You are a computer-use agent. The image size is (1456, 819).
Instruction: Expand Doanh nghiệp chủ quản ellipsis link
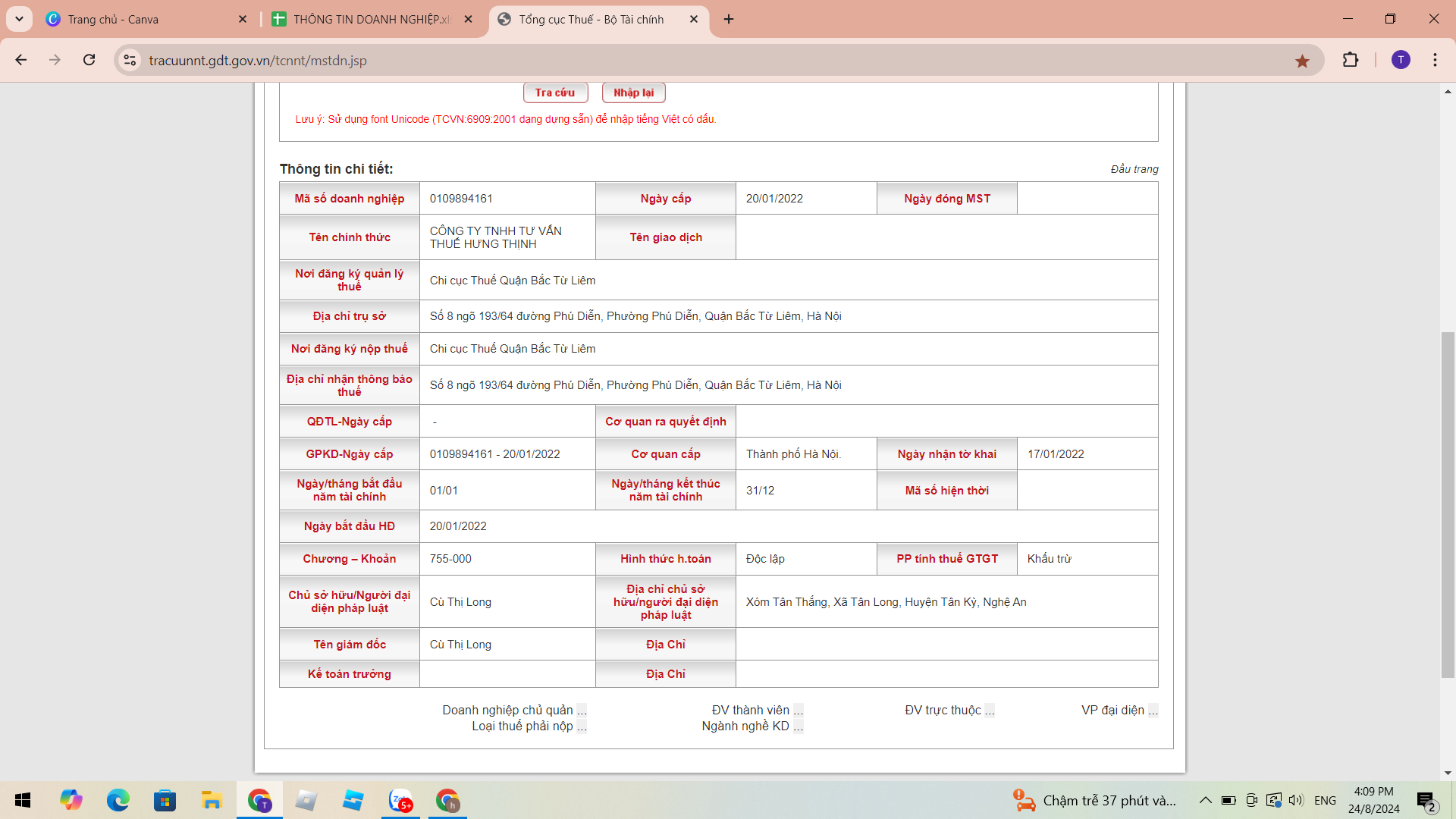pos(582,711)
